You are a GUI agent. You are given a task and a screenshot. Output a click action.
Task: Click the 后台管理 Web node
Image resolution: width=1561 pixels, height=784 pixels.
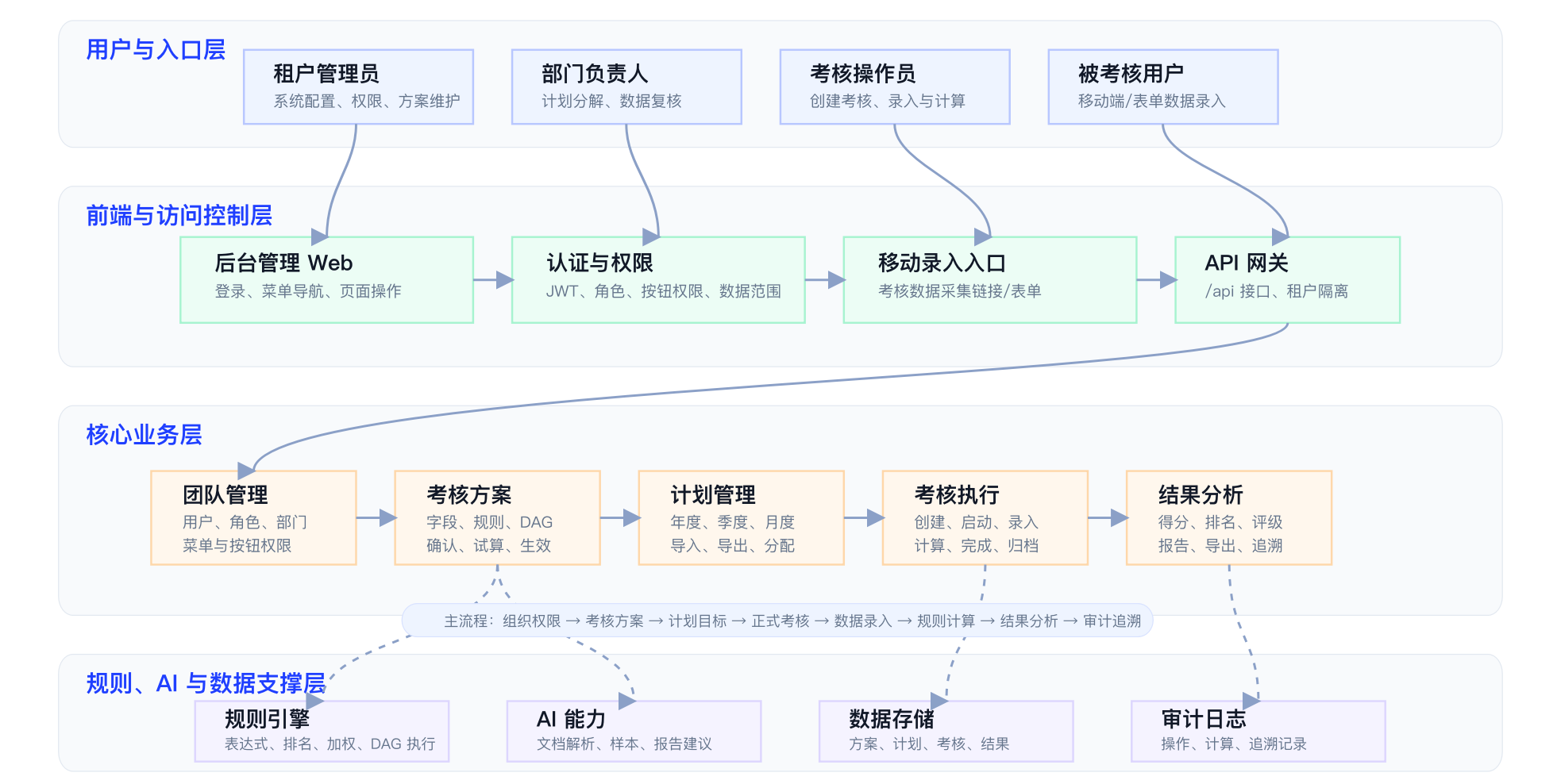(326, 279)
